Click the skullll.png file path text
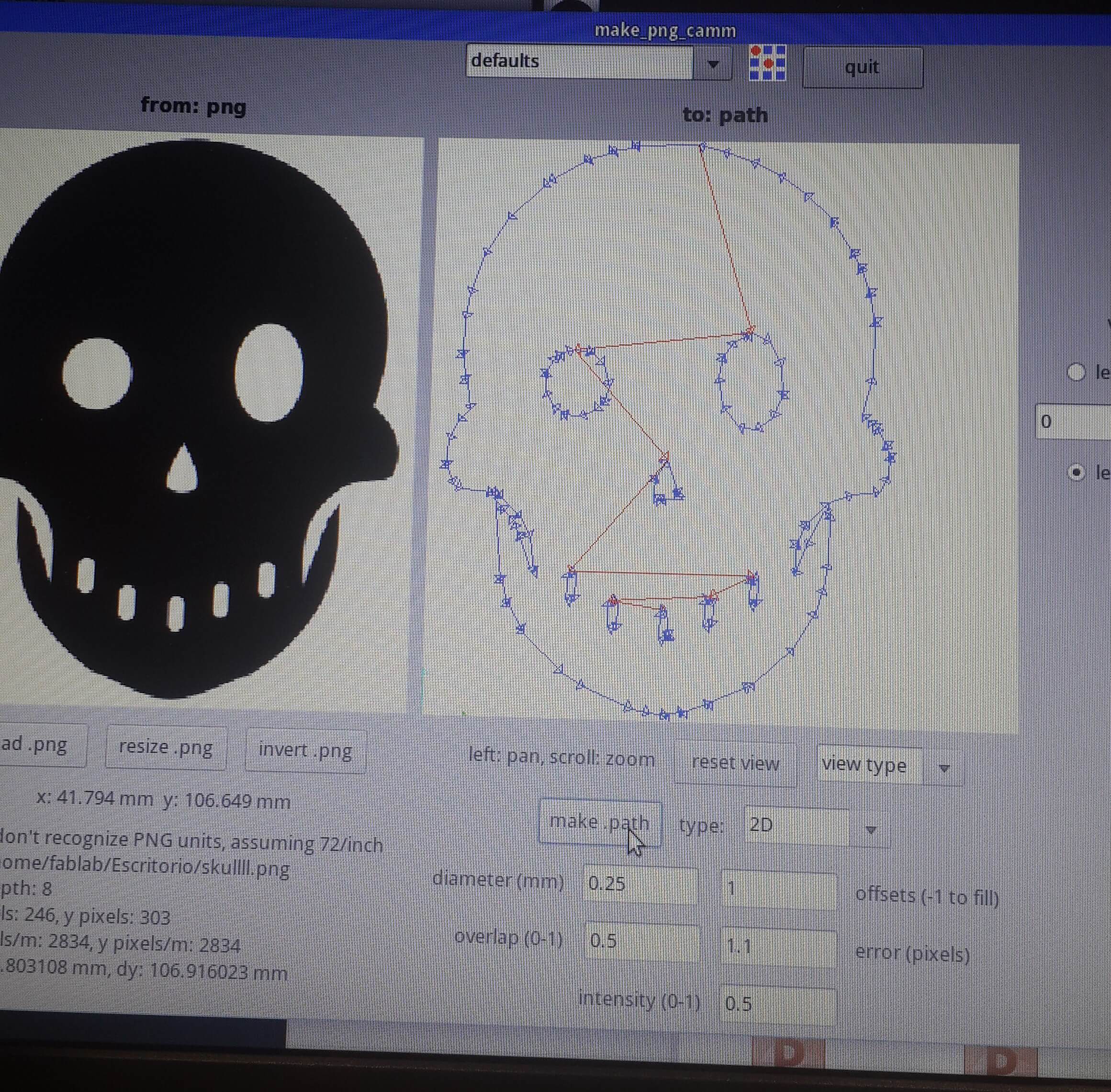Image resolution: width=1111 pixels, height=1092 pixels. (145, 867)
